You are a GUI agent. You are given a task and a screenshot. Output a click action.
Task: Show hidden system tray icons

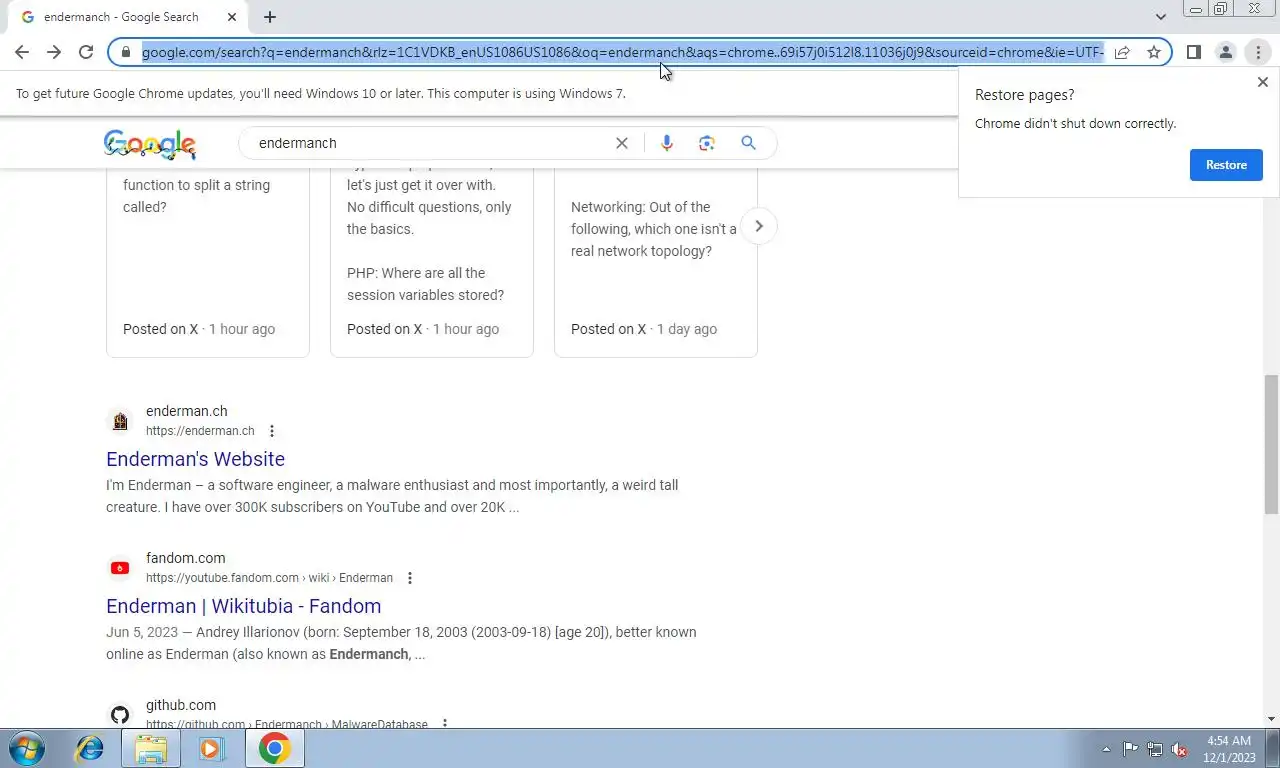point(1106,749)
